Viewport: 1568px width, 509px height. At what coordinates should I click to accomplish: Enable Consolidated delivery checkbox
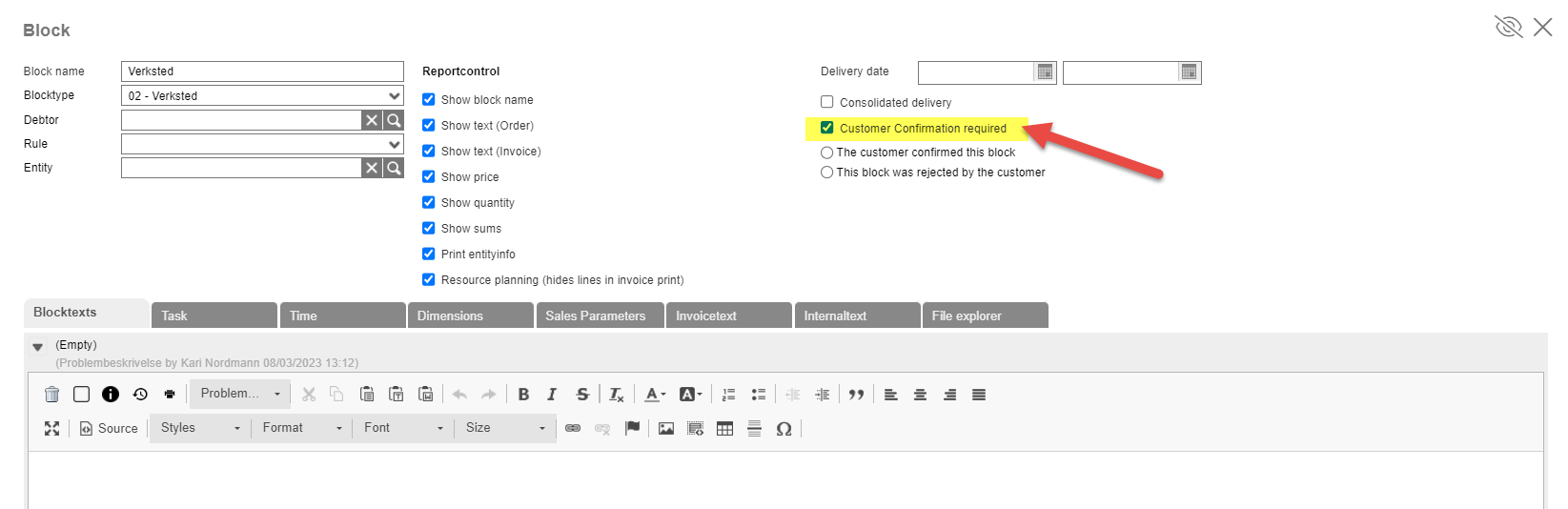point(827,102)
